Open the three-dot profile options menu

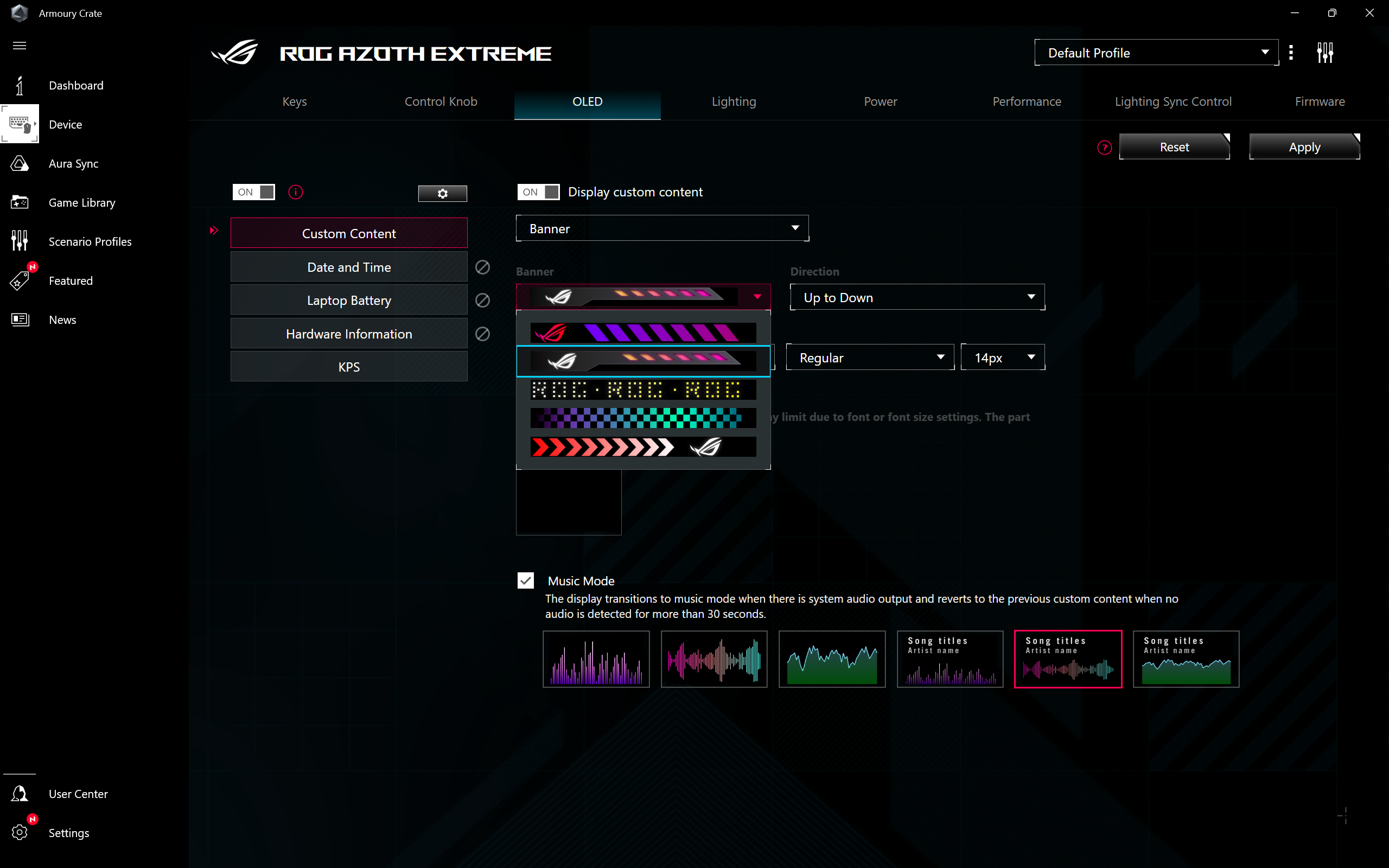[1291, 53]
